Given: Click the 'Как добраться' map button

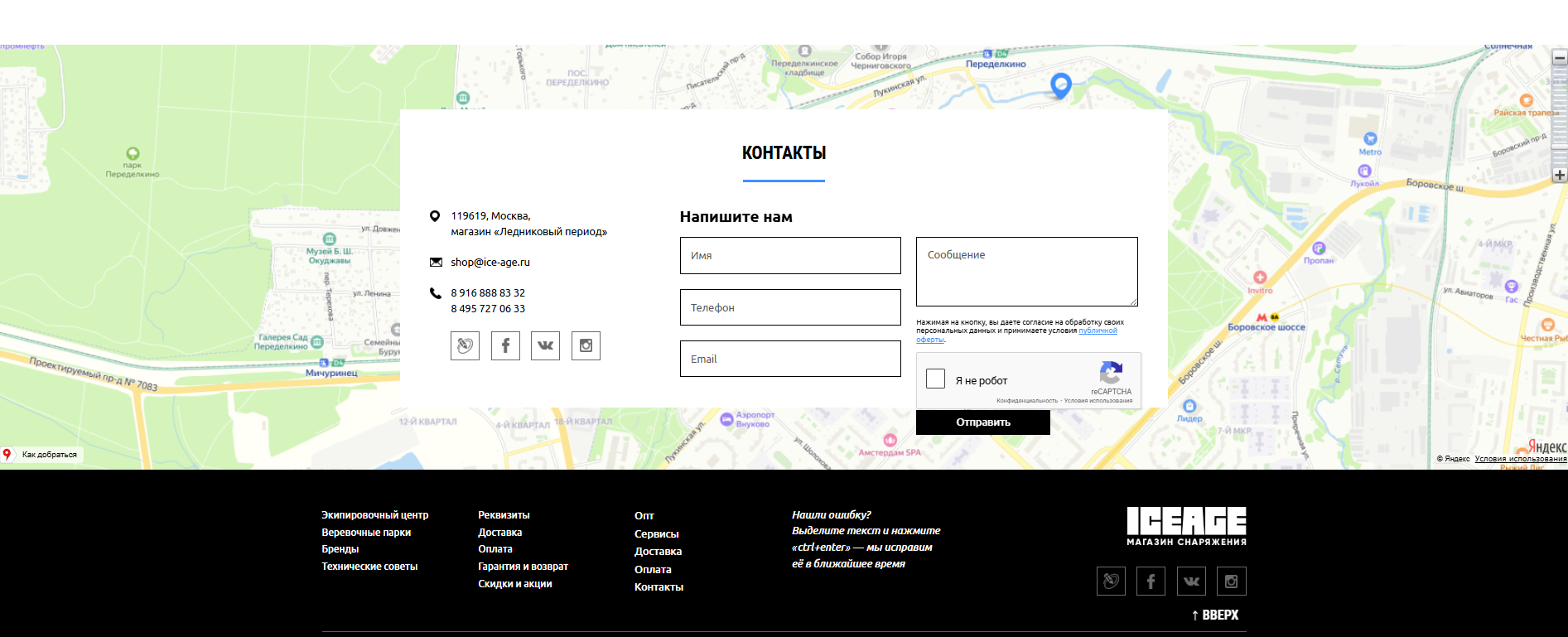Looking at the screenshot, I should pyautogui.click(x=41, y=455).
